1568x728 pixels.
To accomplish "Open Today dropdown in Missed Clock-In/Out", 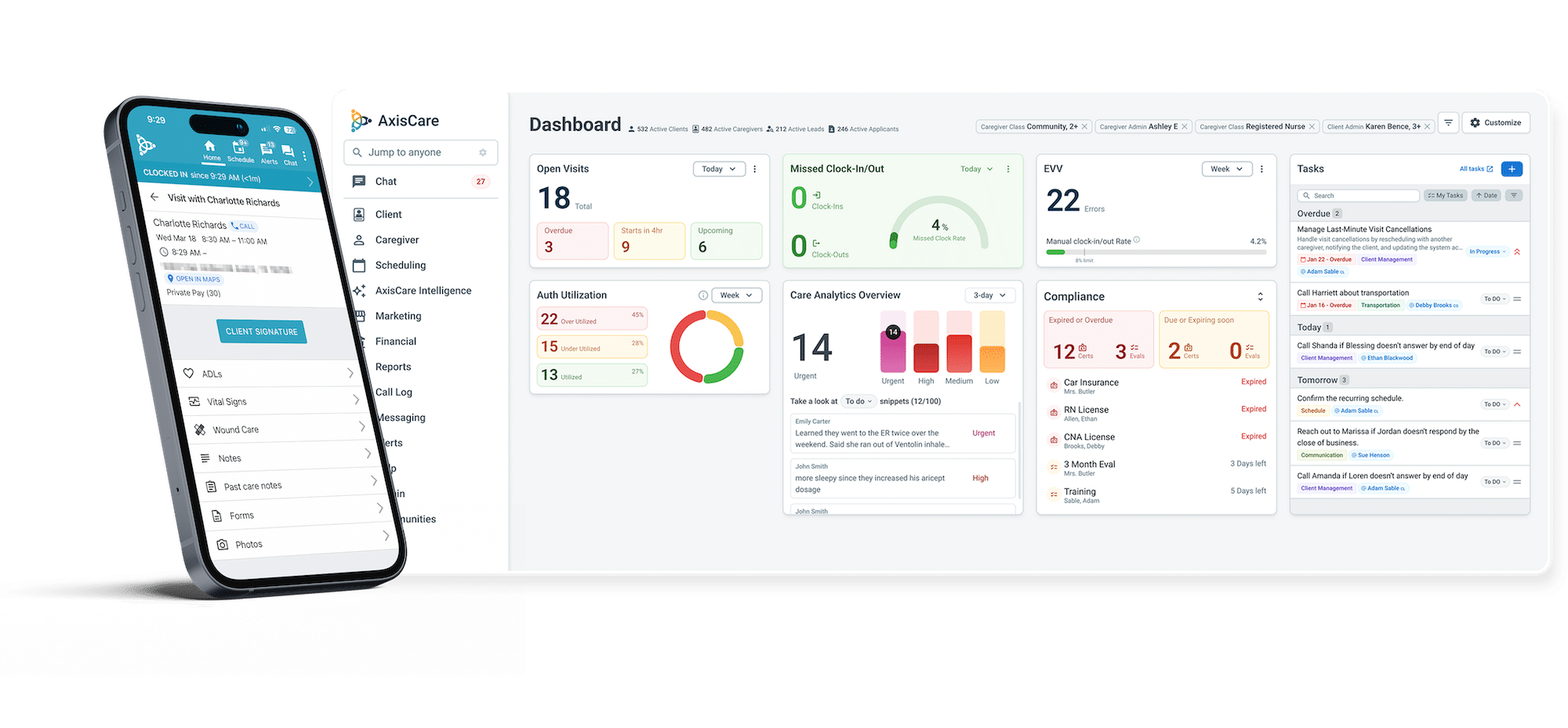I will pyautogui.click(x=977, y=169).
